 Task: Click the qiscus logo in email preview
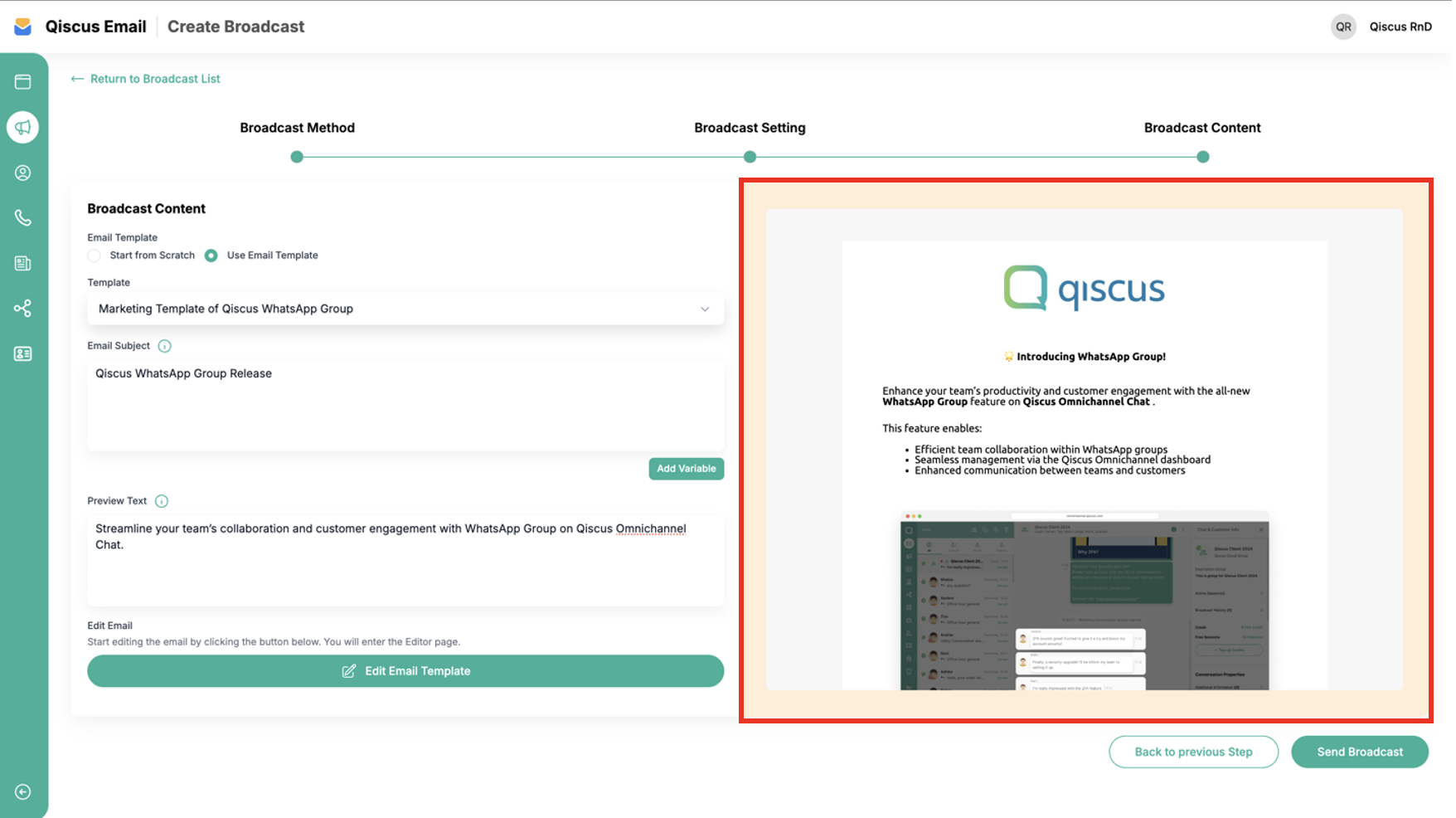pyautogui.click(x=1085, y=288)
